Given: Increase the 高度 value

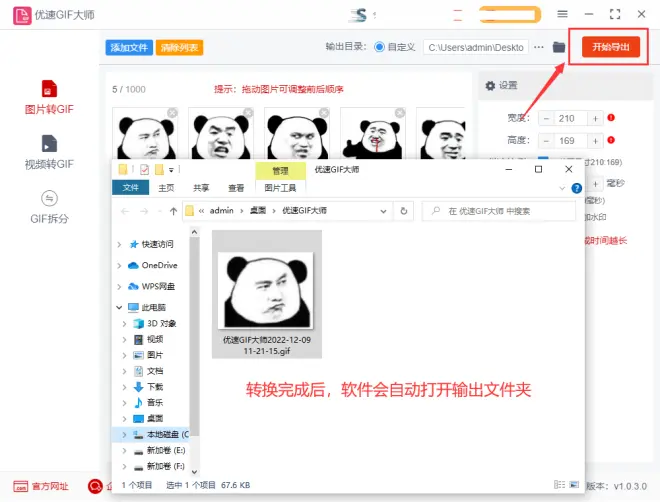Looking at the screenshot, I should [x=595, y=141].
